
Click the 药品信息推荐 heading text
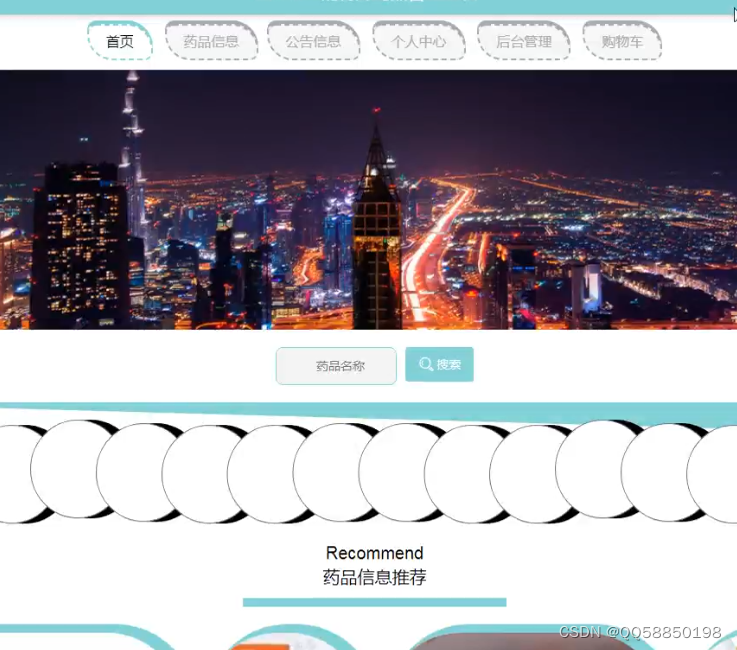375,577
